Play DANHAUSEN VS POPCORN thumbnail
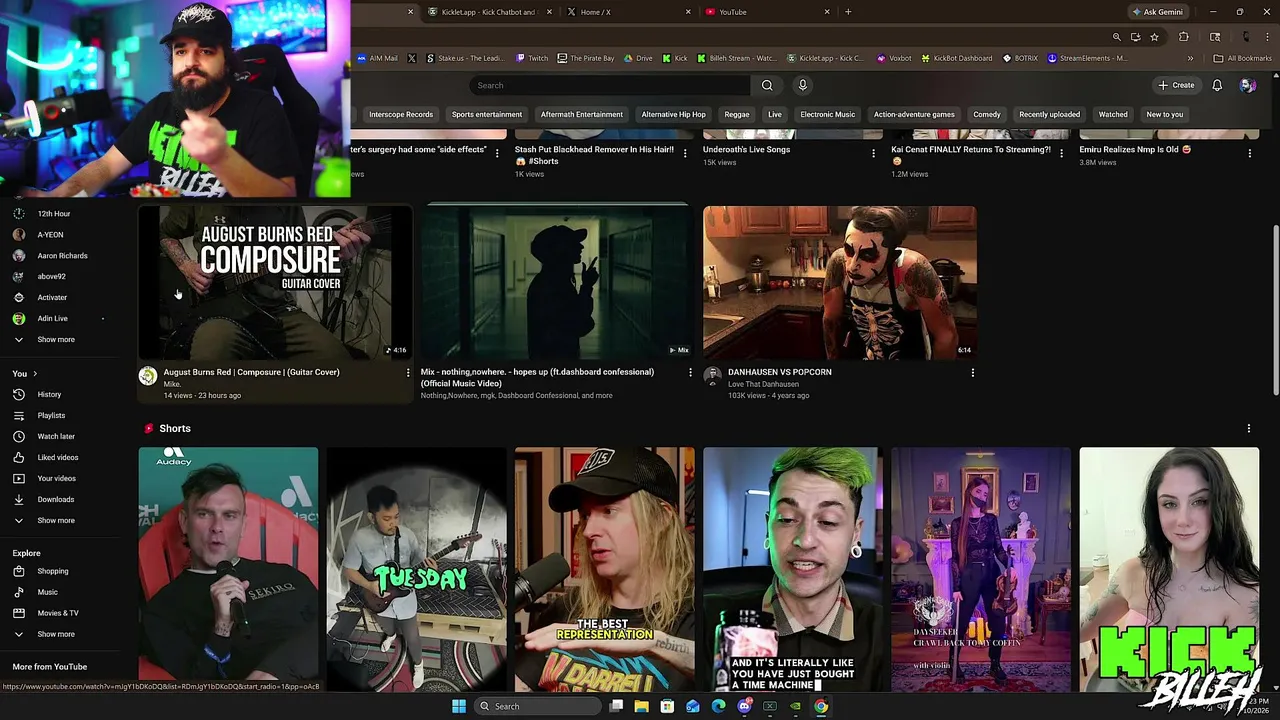The image size is (1280, 720). point(840,283)
